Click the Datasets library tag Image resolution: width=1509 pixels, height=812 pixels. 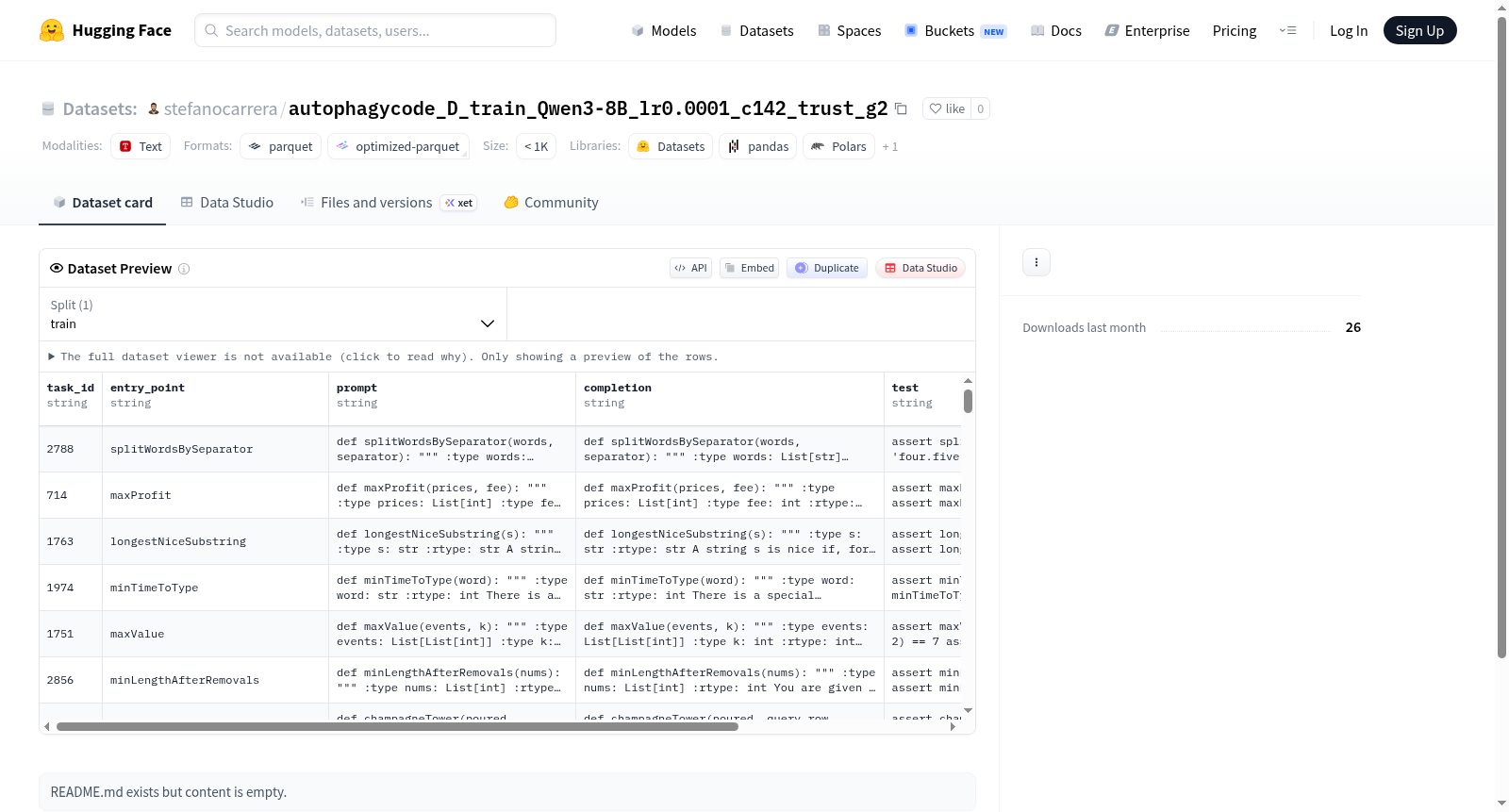point(671,146)
